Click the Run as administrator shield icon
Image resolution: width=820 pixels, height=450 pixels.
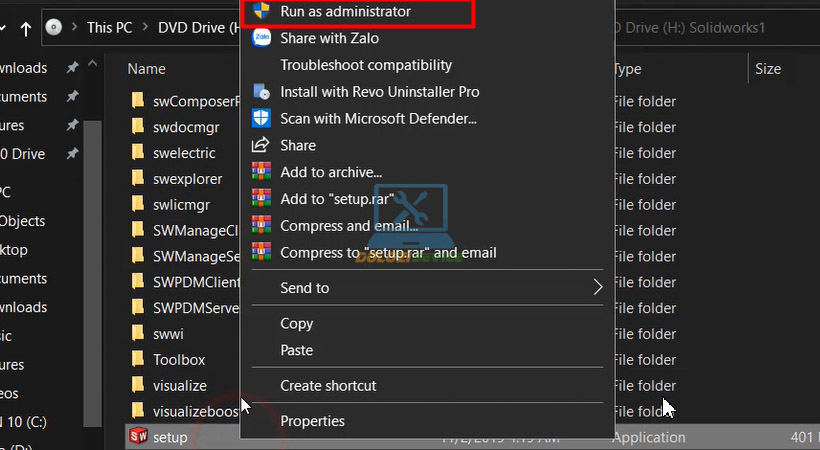(x=261, y=12)
